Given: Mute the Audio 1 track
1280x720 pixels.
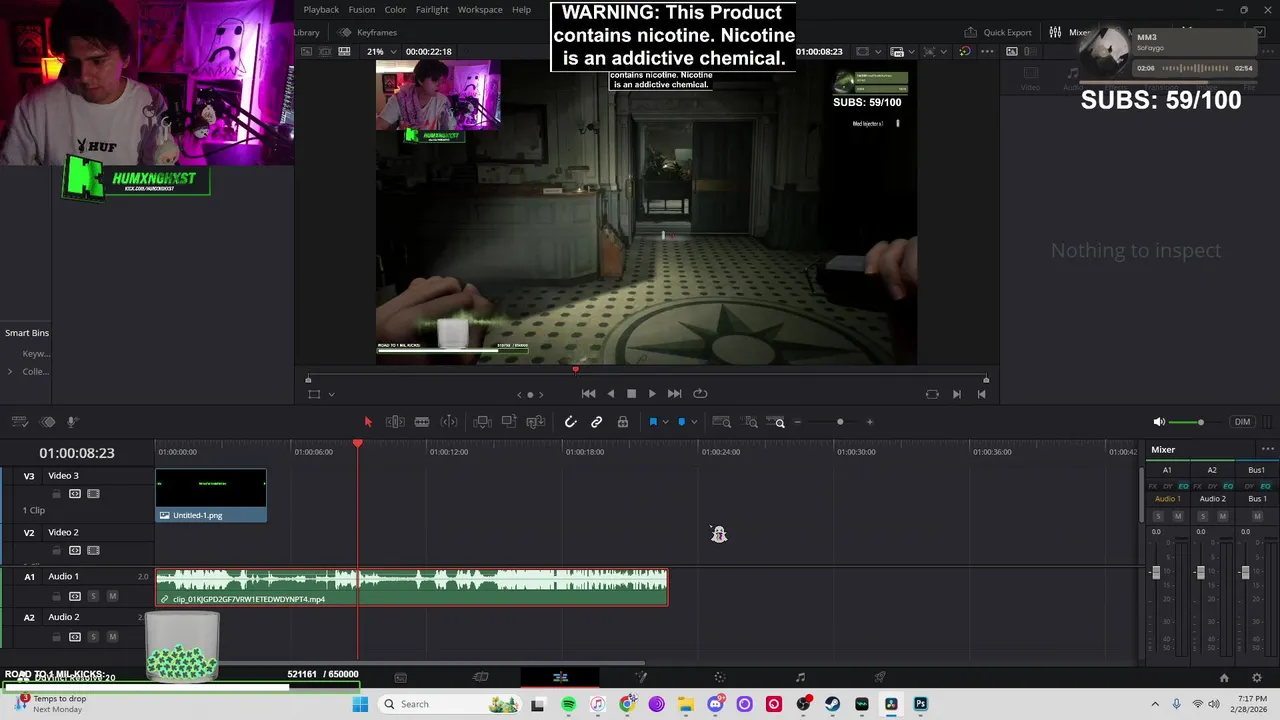Looking at the screenshot, I should point(112,596).
